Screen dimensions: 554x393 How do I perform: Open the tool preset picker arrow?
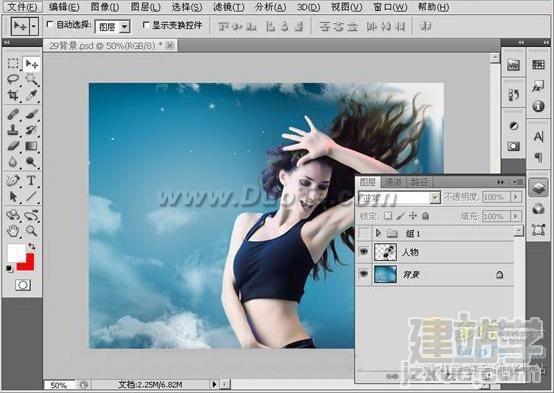click(x=34, y=26)
